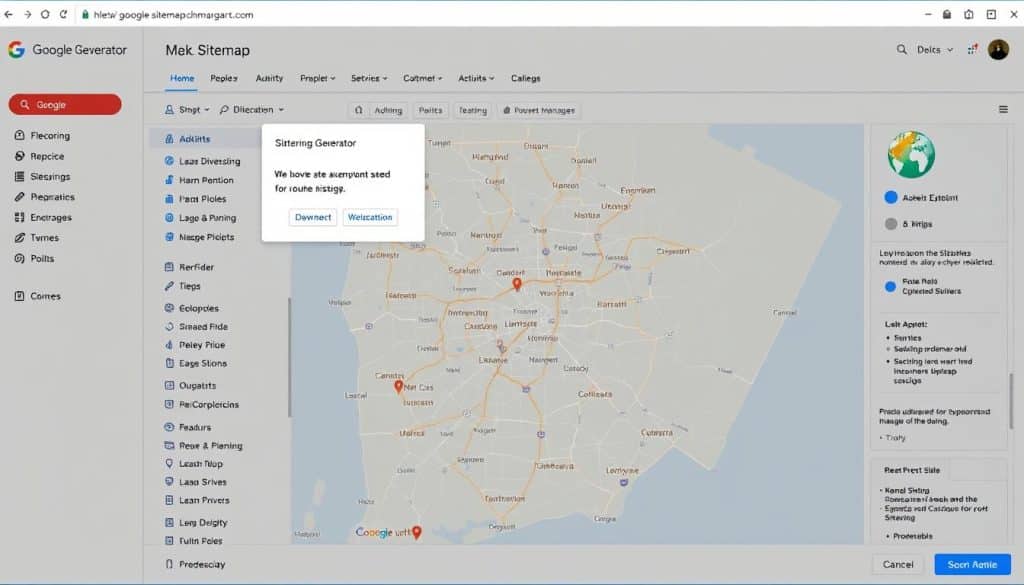Viewport: 1024px width, 585px height.
Task: Open the user profile avatar
Action: click(998, 50)
